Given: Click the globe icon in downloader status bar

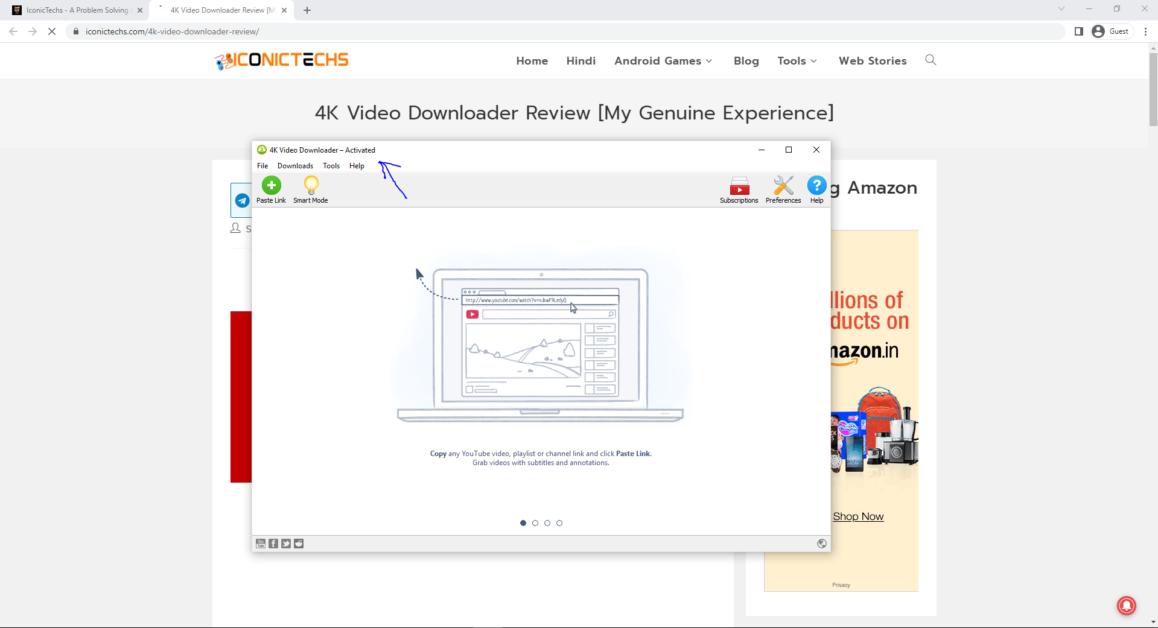Looking at the screenshot, I should pyautogui.click(x=821, y=543).
